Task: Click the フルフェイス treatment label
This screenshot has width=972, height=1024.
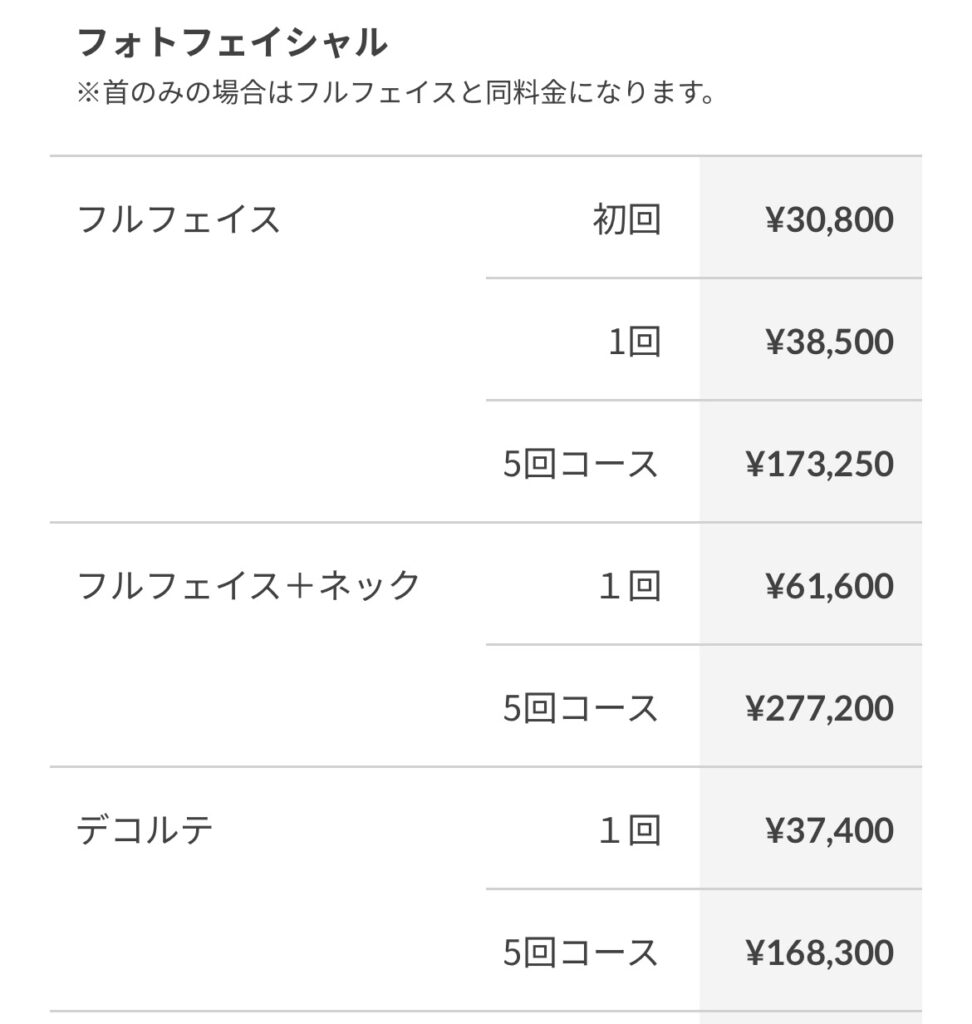Action: 178,219
